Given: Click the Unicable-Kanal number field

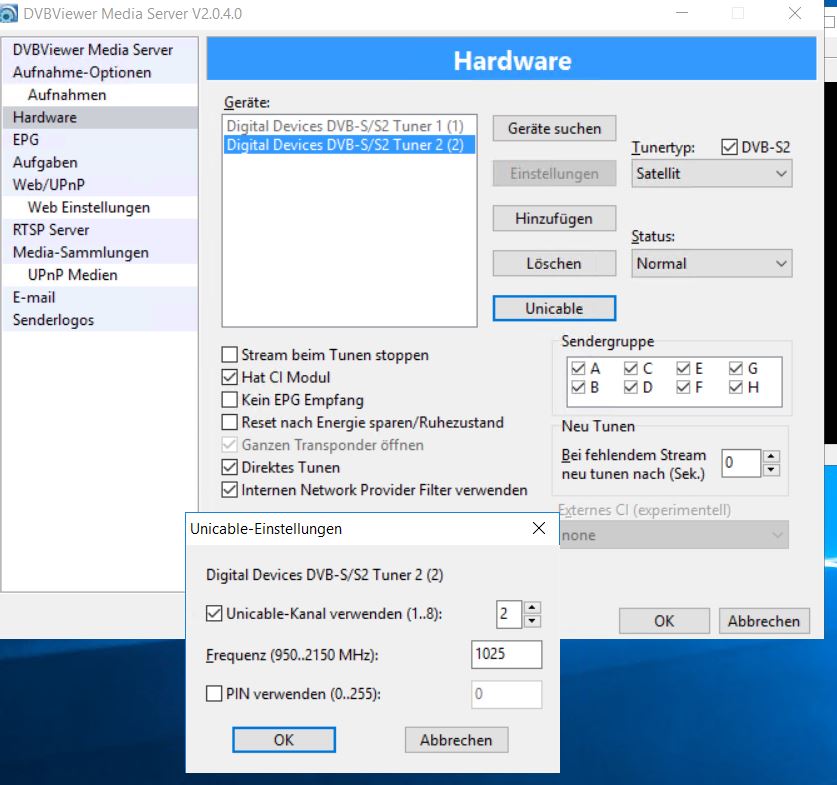Looking at the screenshot, I should click(x=509, y=614).
